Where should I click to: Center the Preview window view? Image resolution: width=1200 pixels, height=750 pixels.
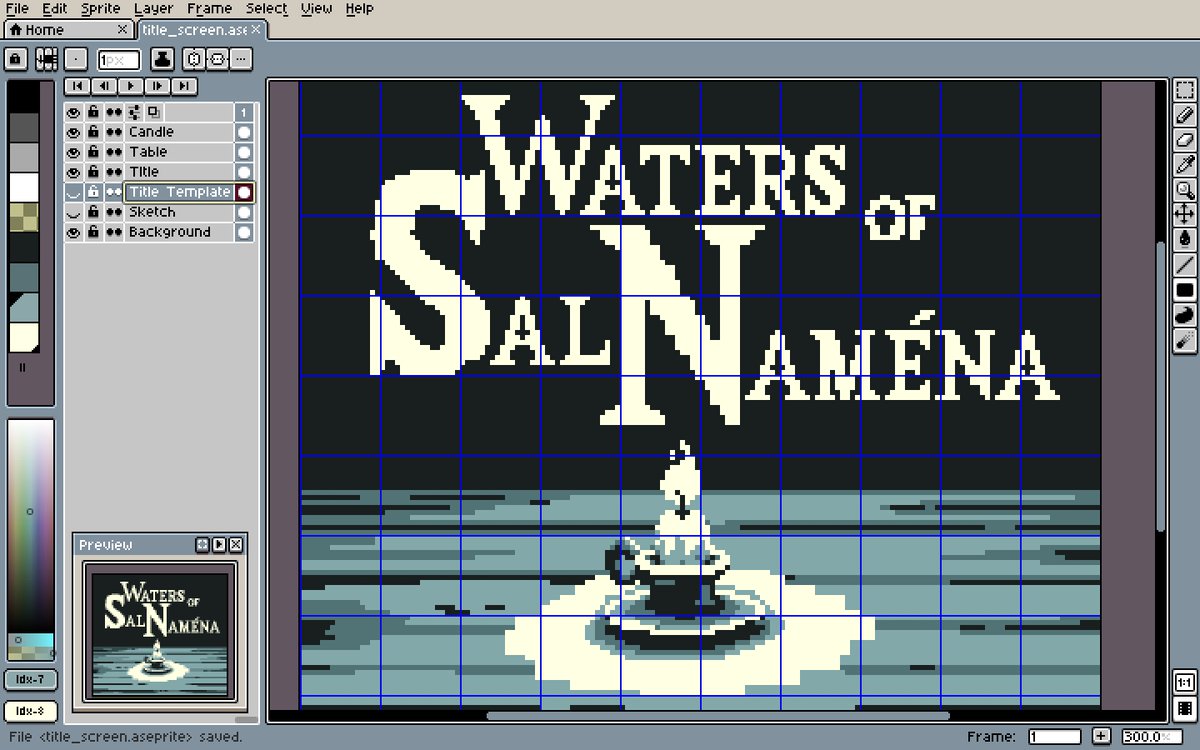tap(203, 545)
